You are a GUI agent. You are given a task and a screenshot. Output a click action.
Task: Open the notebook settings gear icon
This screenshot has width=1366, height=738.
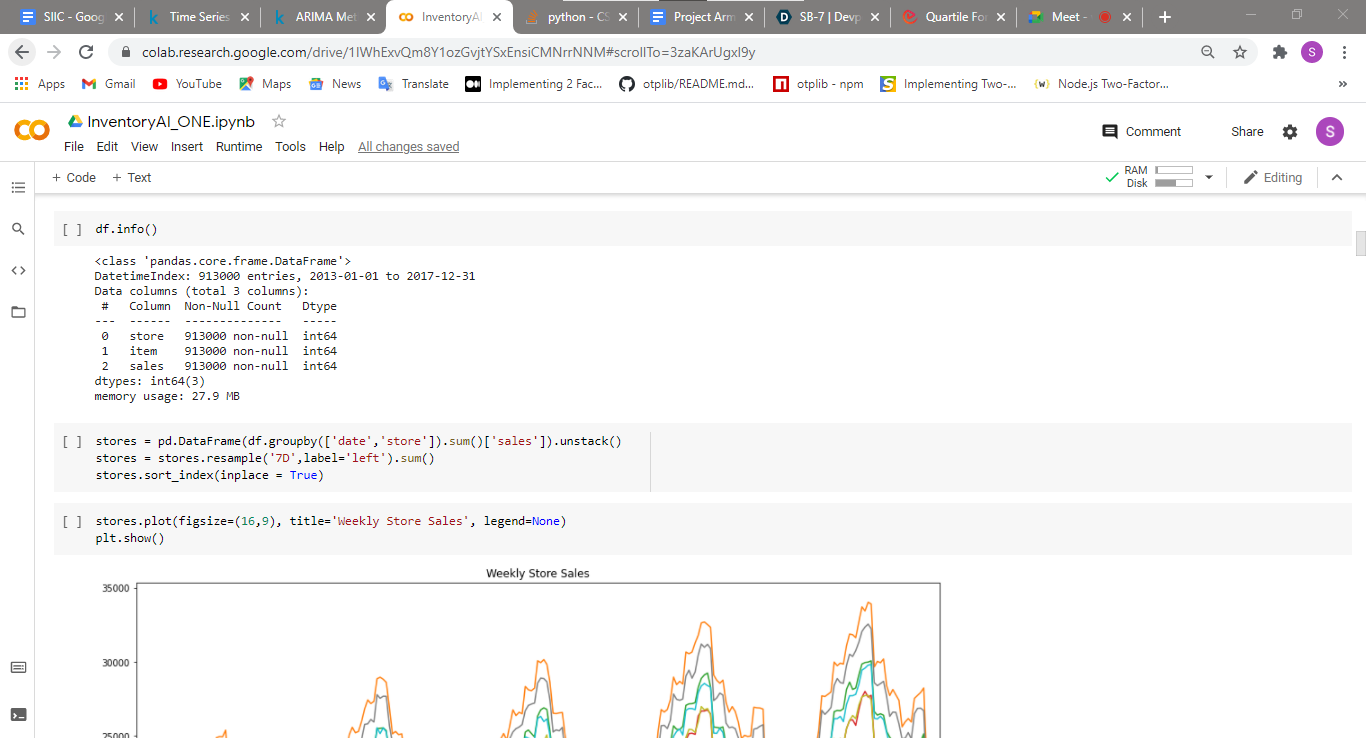[1290, 132]
